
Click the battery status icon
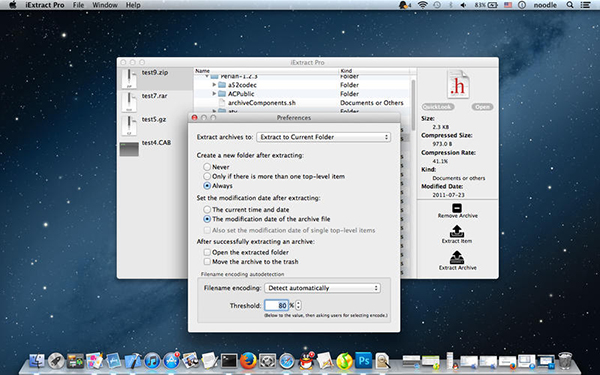[x=492, y=5]
